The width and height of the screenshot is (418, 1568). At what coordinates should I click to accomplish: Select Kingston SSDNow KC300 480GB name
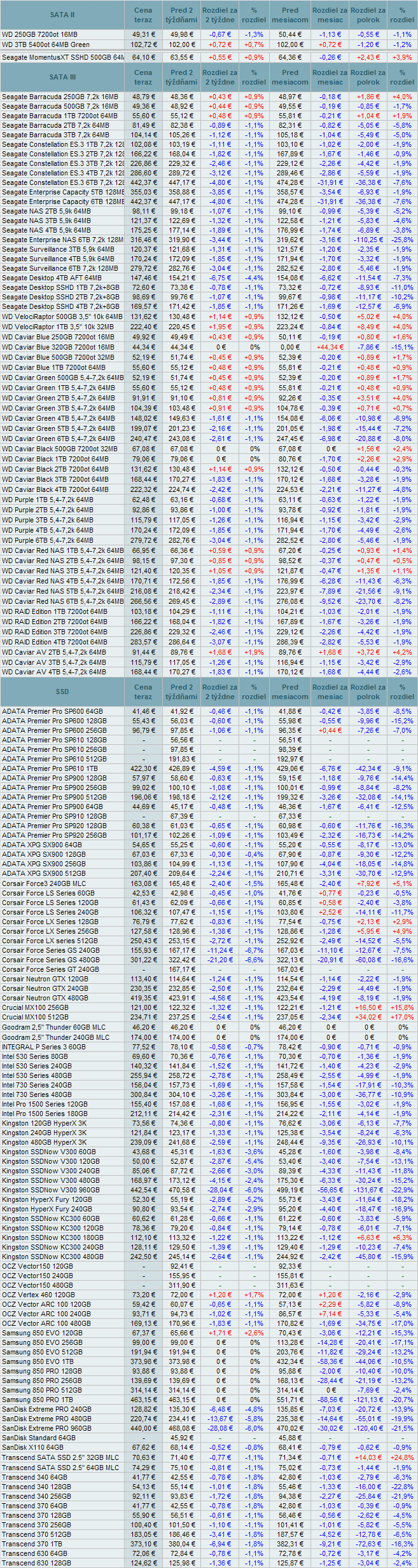click(x=53, y=1257)
